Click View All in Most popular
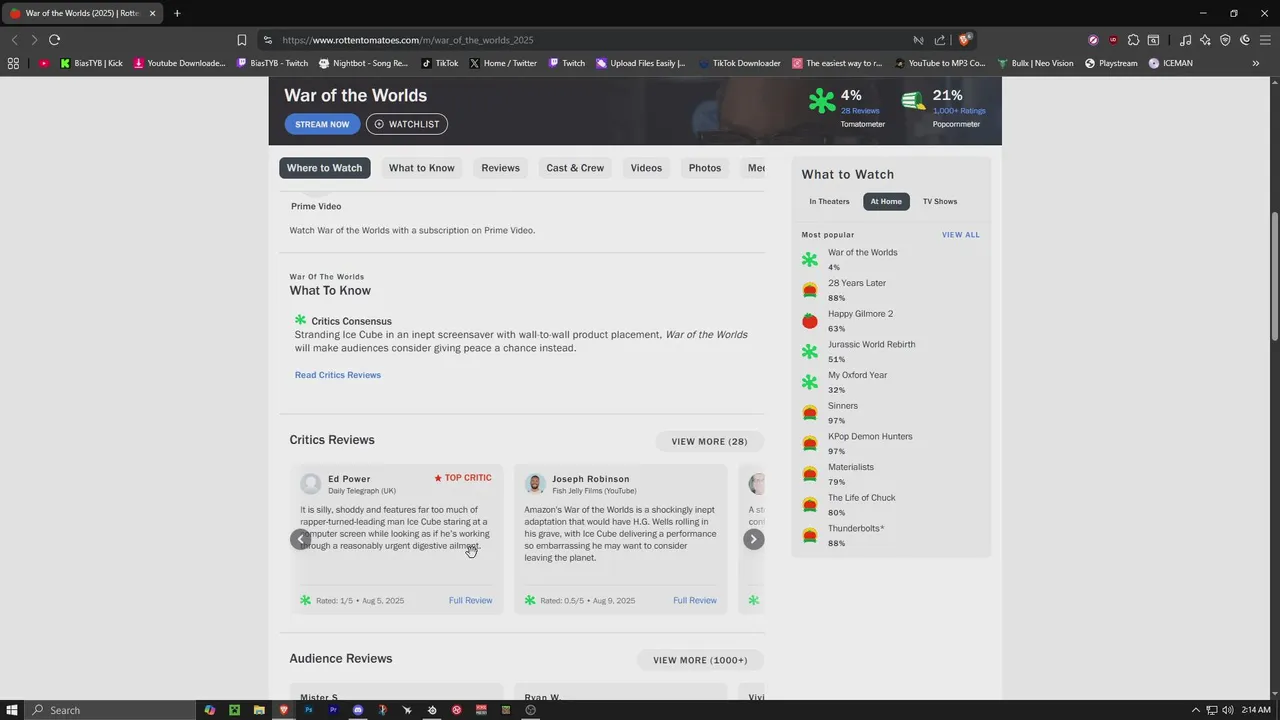 tap(961, 235)
